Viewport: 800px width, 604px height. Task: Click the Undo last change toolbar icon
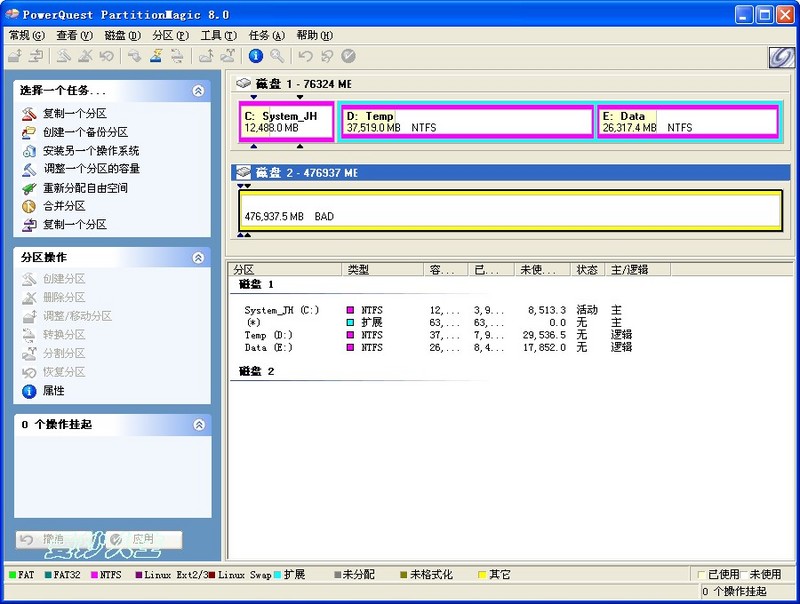tap(305, 56)
